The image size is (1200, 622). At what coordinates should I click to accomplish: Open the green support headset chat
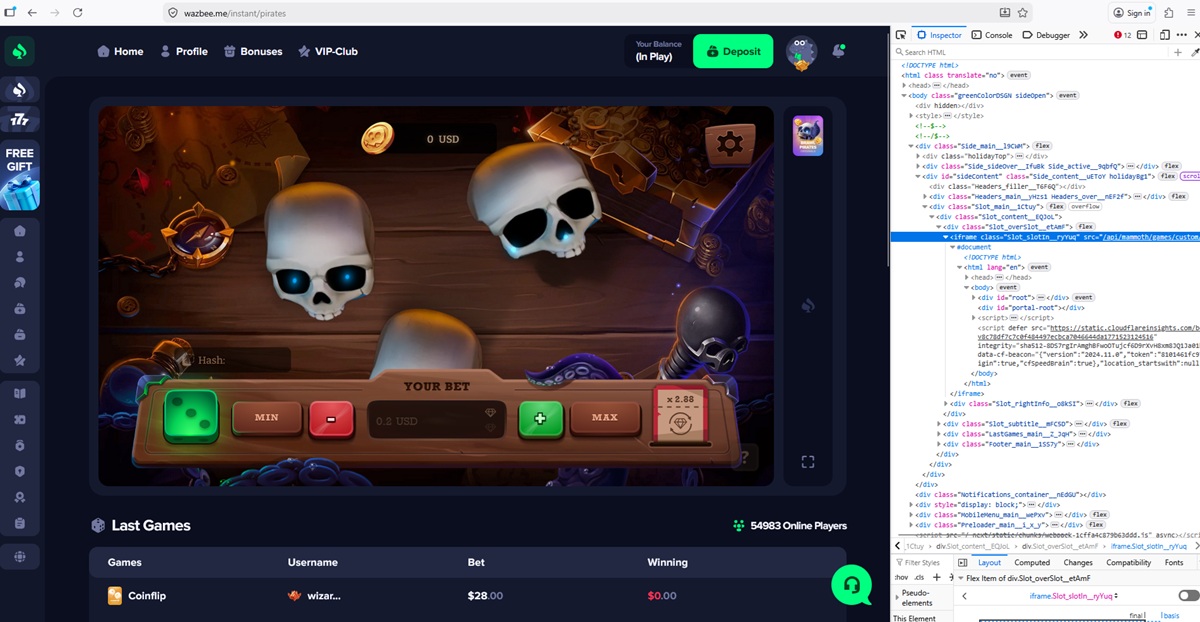850,585
